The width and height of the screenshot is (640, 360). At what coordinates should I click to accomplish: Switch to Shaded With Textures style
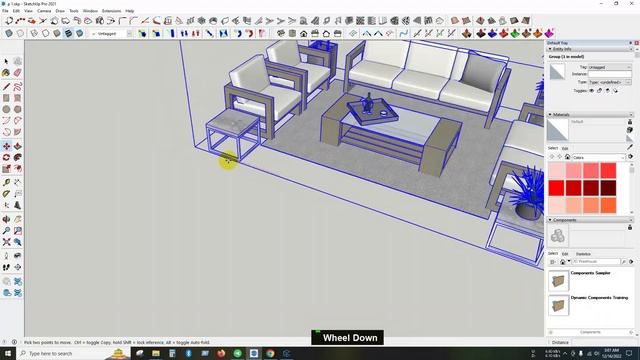click(68, 33)
